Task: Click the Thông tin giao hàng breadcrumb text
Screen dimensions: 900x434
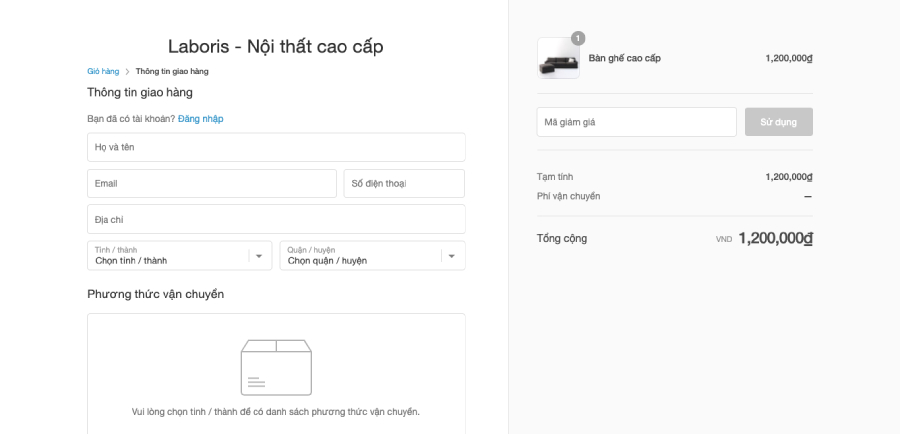Action: [x=172, y=71]
